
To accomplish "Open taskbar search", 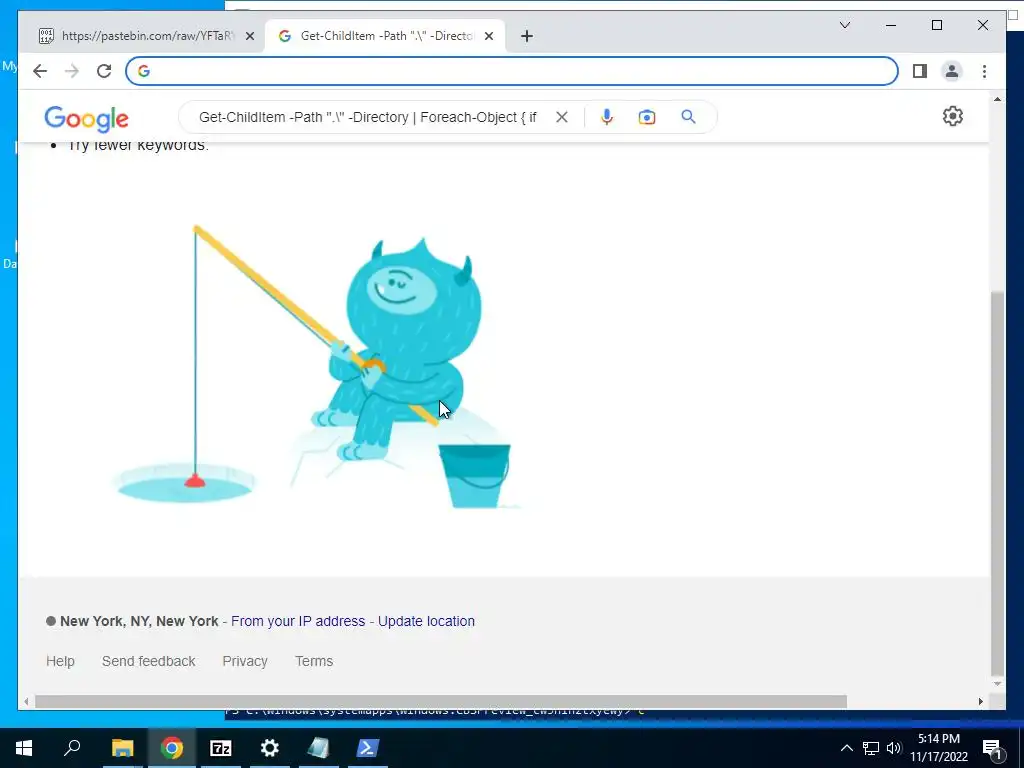I will 72,748.
